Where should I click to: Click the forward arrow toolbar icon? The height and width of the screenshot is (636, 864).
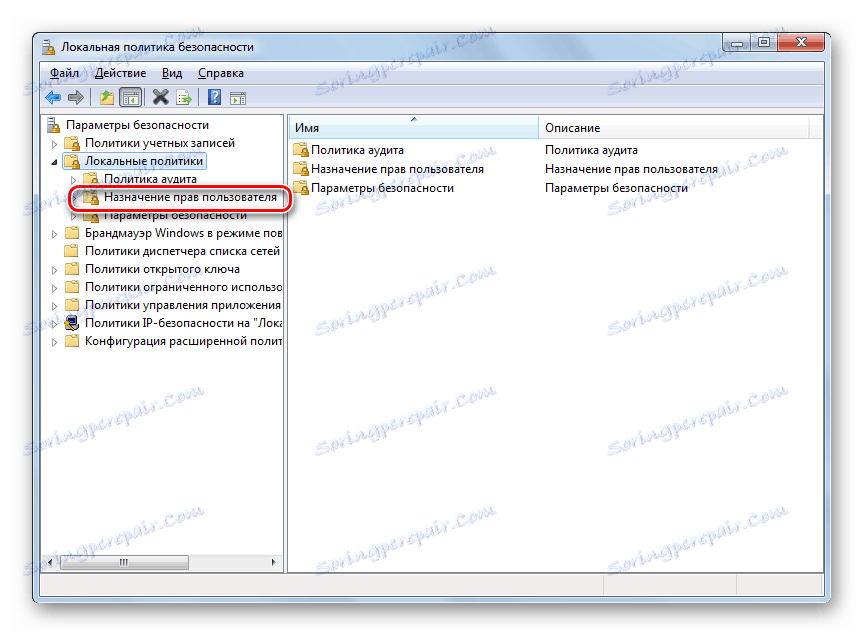pos(75,98)
